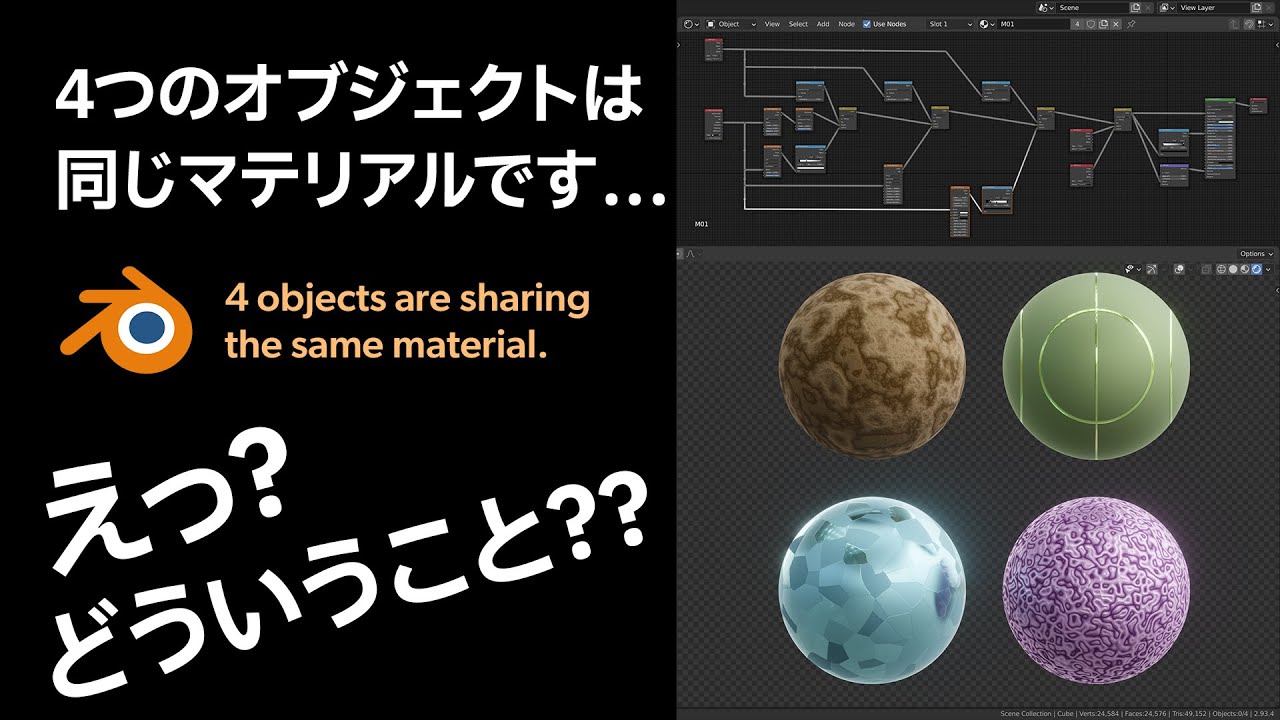Screen dimensions: 1280x720
Task: Click Faces:24,576 in the status bar
Action: click(x=1144, y=713)
